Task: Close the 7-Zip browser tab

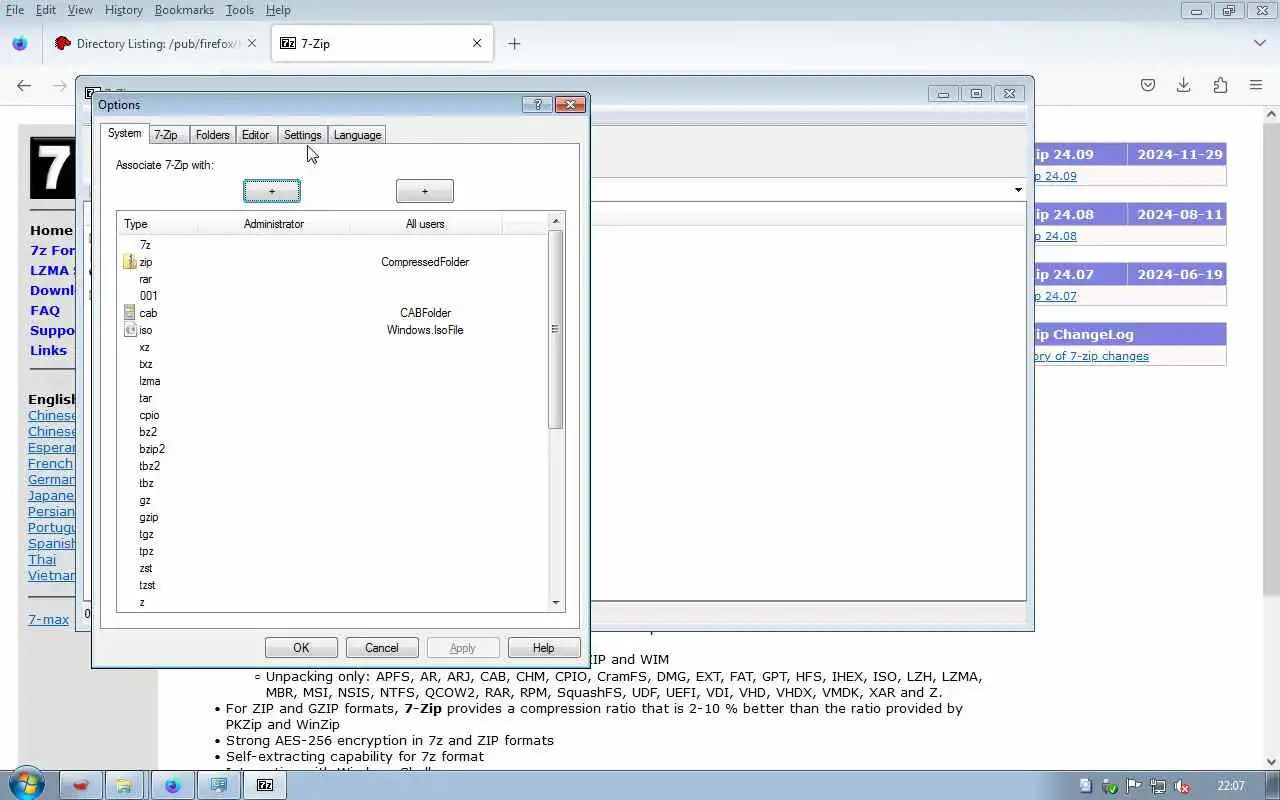Action: pos(477,43)
